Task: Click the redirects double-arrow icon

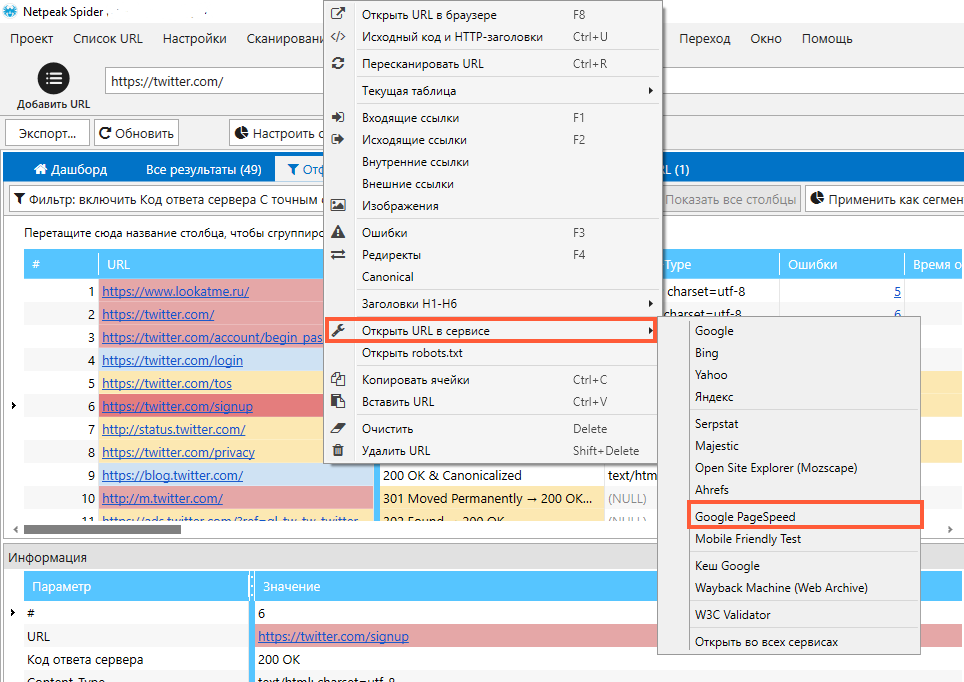Action: point(338,254)
